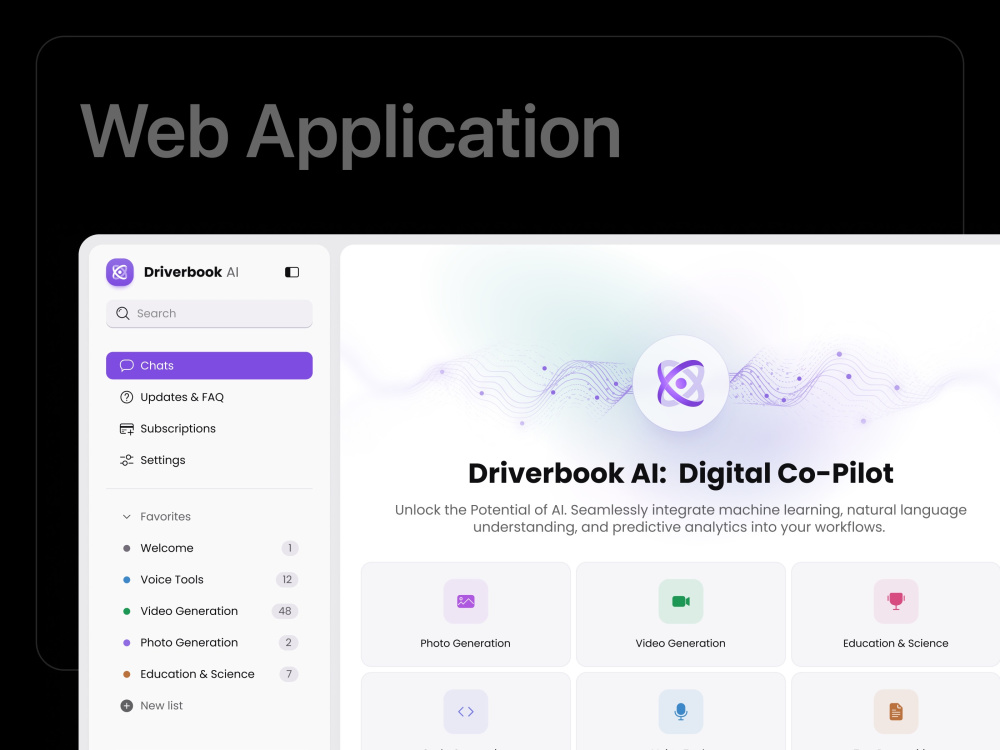Select Education & Science in Favorites
1000x750 pixels.
[198, 673]
